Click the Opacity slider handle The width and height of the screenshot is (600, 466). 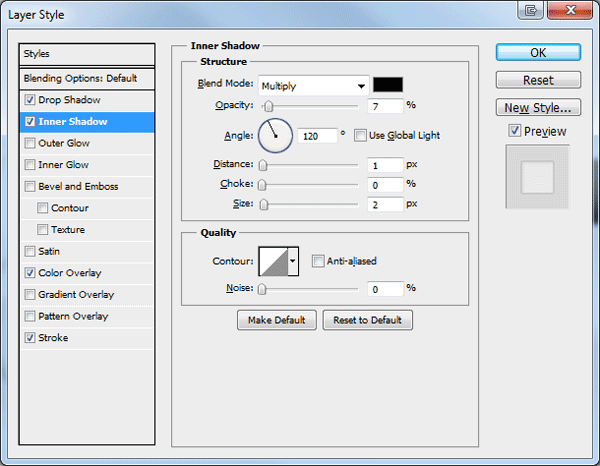[269, 106]
